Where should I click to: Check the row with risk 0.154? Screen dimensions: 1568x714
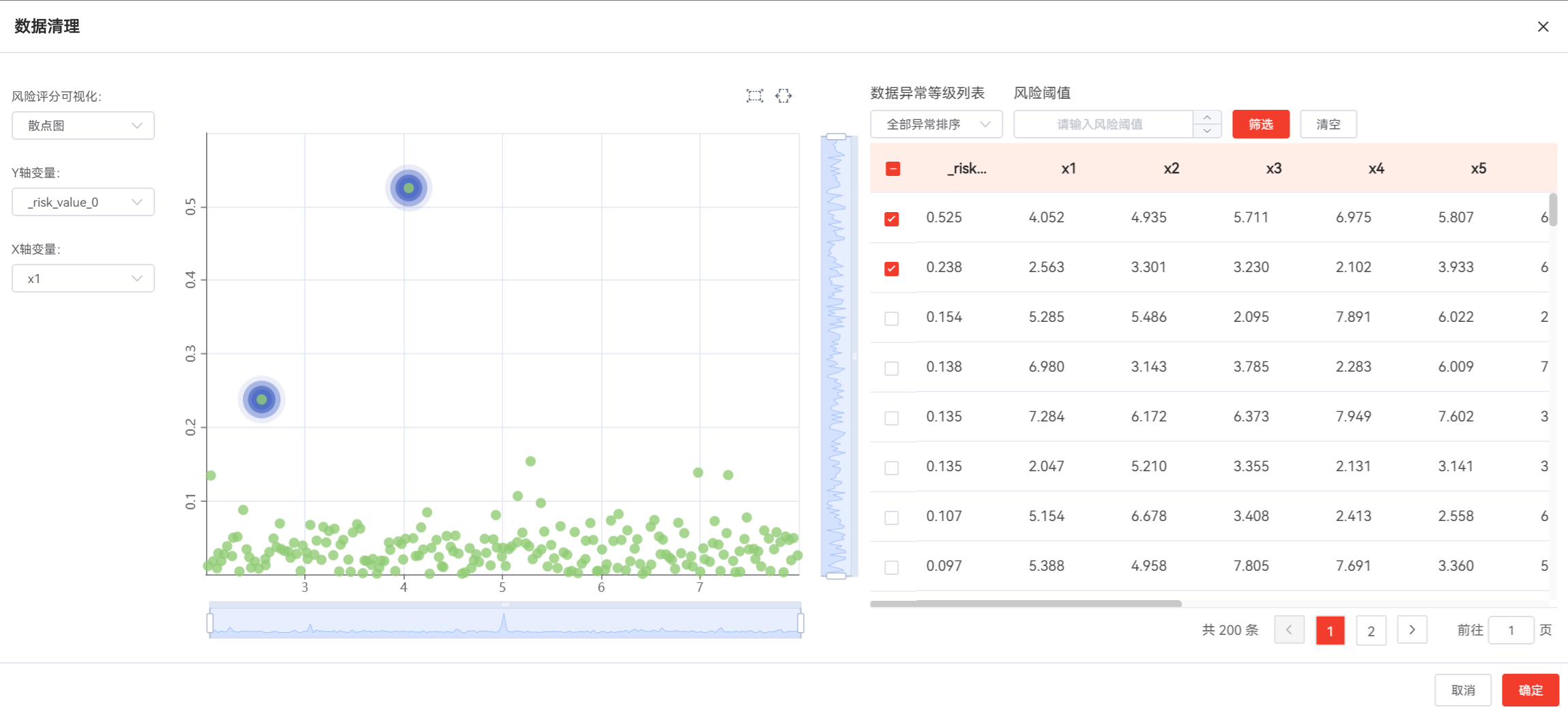pos(891,318)
